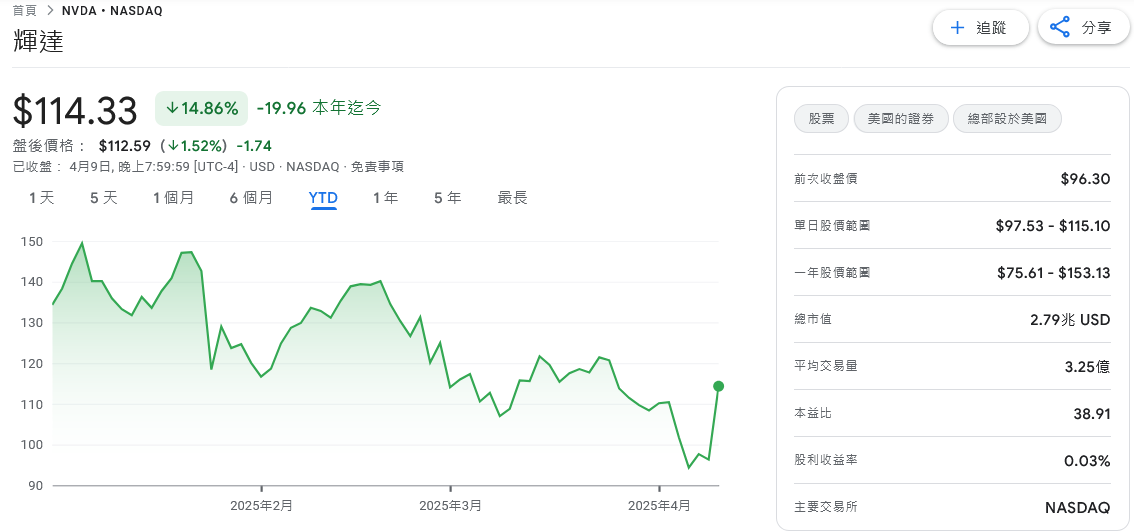This screenshot has width=1134, height=532.
Task: Select the 5 天 time range tab
Action: pos(103,197)
